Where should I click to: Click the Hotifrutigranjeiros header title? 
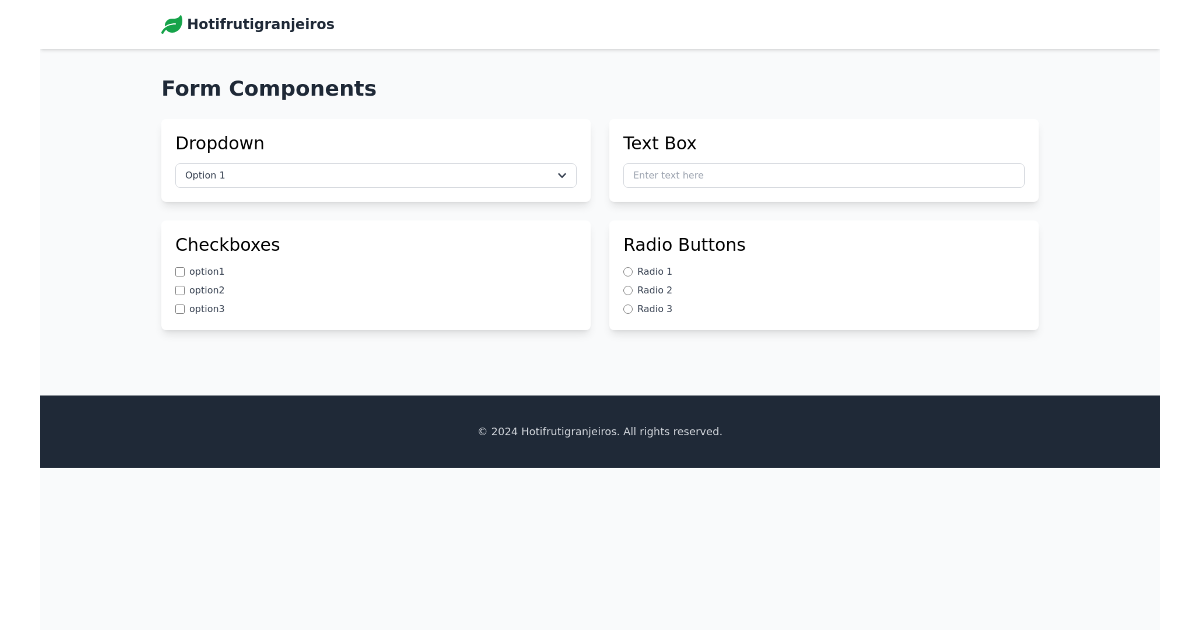pos(261,24)
